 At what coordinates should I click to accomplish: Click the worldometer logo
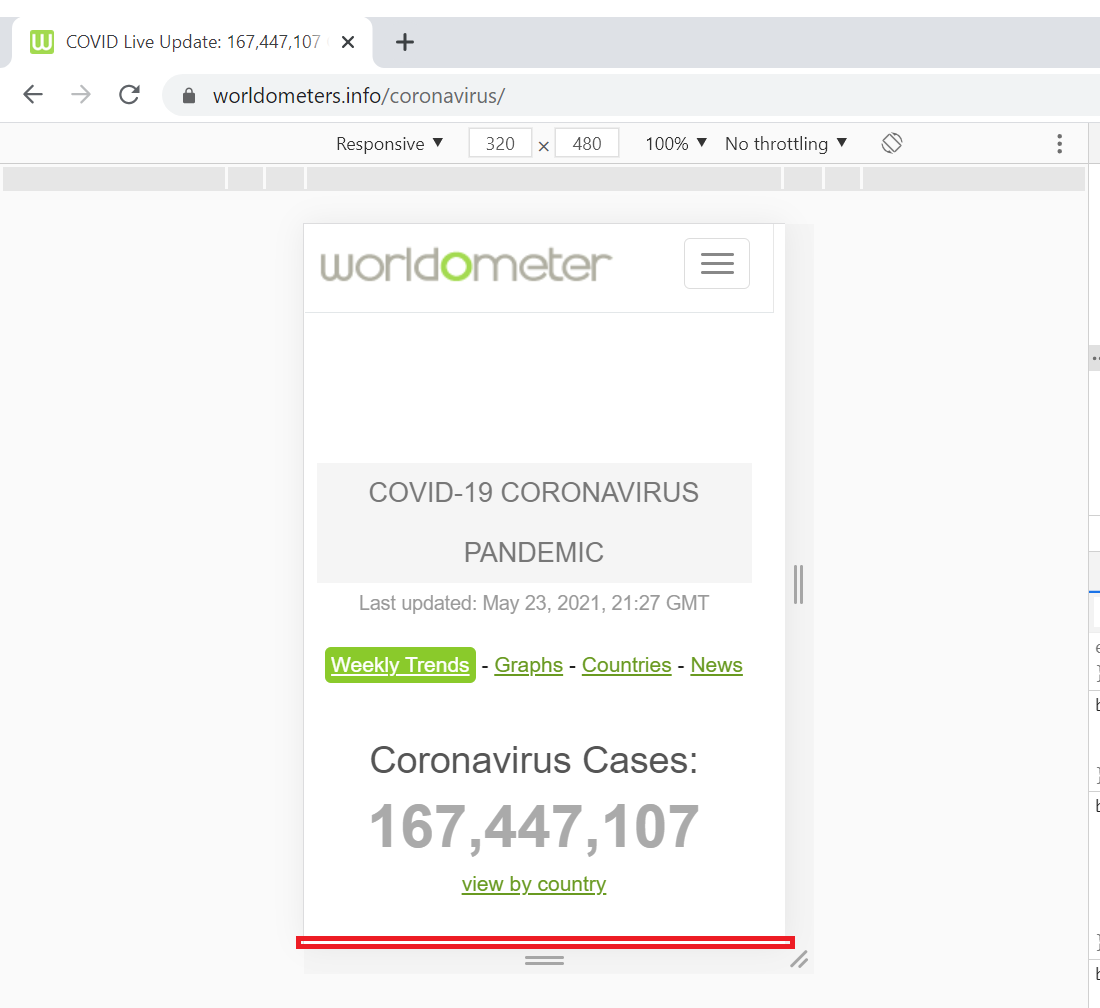click(x=466, y=265)
